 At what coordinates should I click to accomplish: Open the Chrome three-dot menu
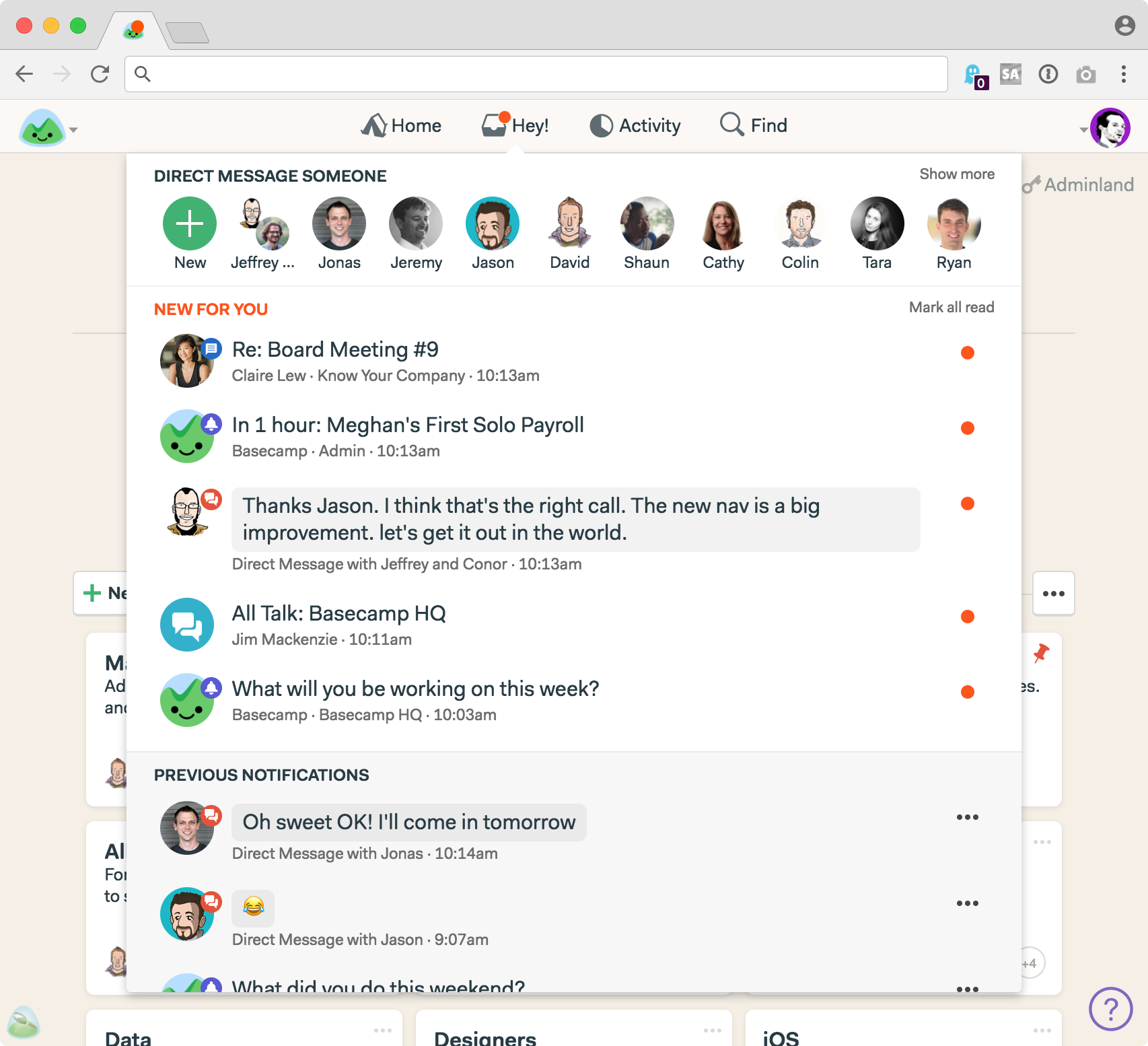[x=1123, y=74]
